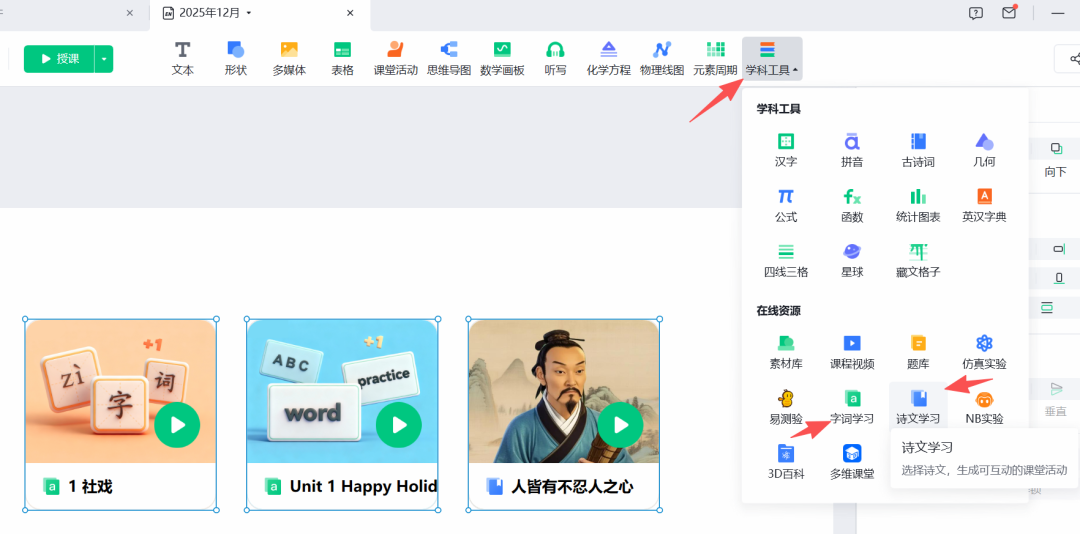Open the 易测验 quiz tool
The width and height of the screenshot is (1080, 534).
[786, 407]
